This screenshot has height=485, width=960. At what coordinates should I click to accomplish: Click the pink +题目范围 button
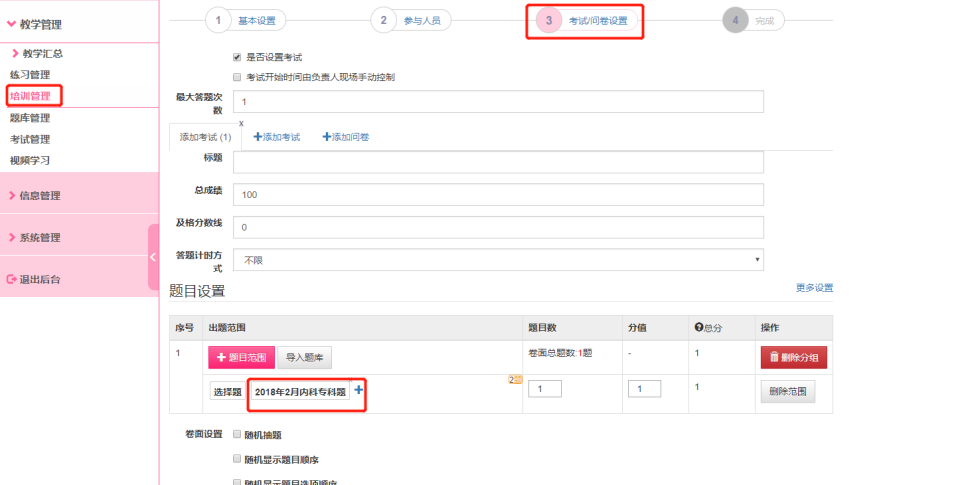click(241, 358)
